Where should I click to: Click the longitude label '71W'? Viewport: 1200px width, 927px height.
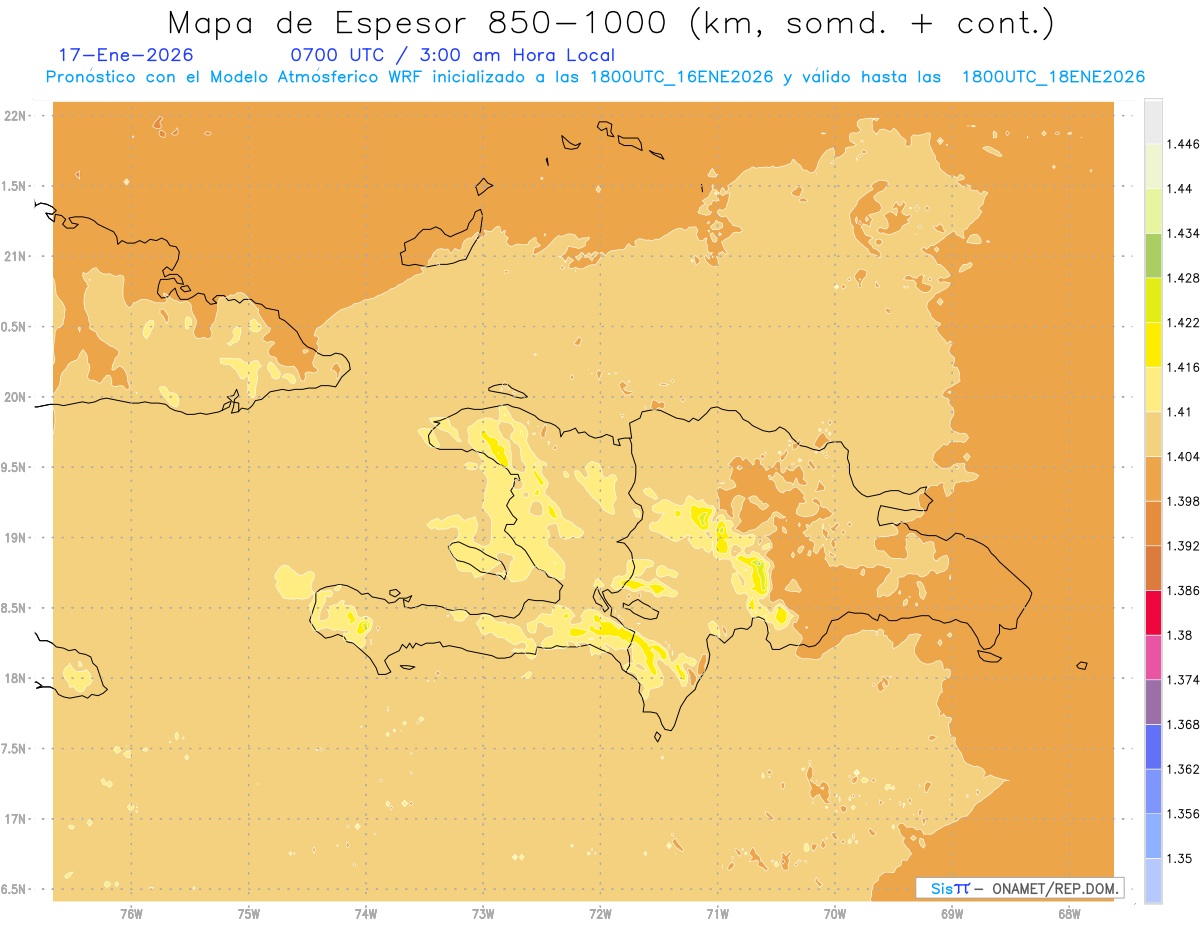click(717, 914)
